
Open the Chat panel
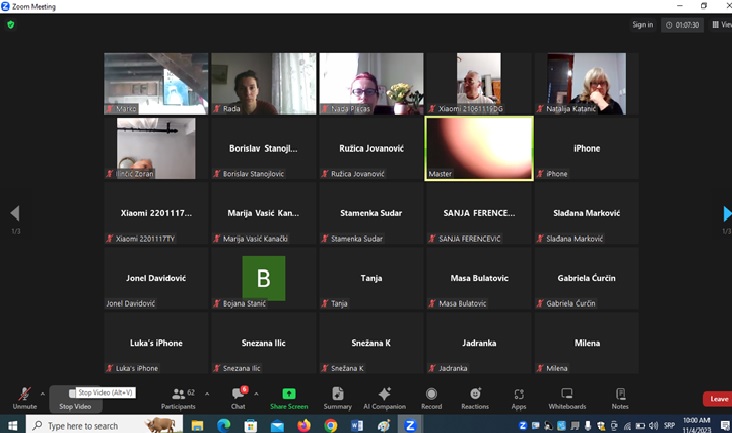coord(239,398)
